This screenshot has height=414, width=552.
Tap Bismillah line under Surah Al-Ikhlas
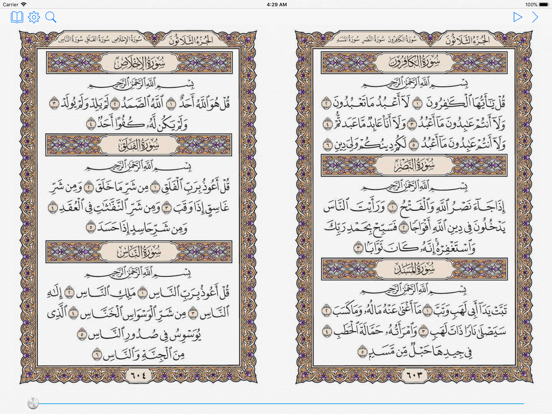[x=140, y=84]
